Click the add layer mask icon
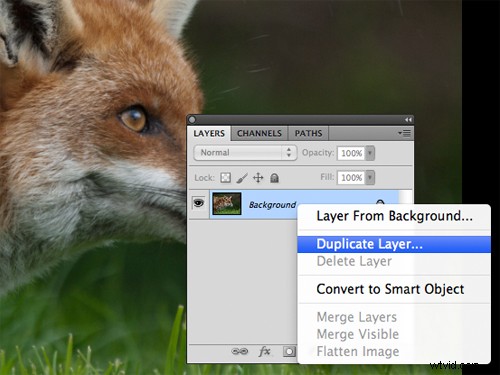 tap(289, 351)
